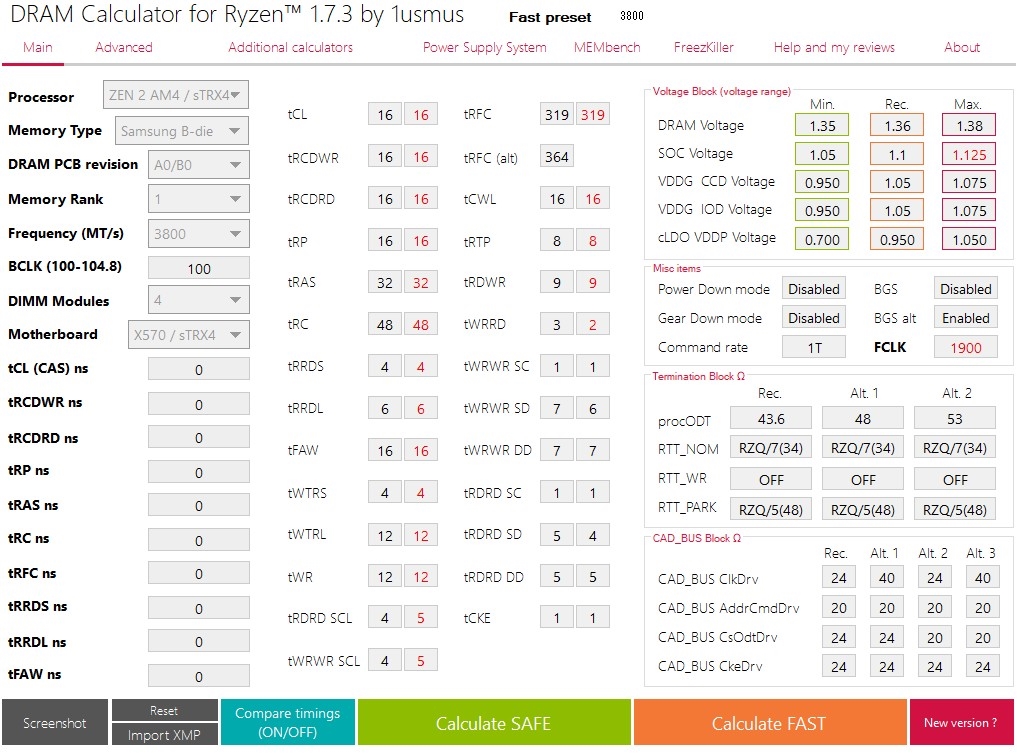Click the Reset button

tap(164, 710)
